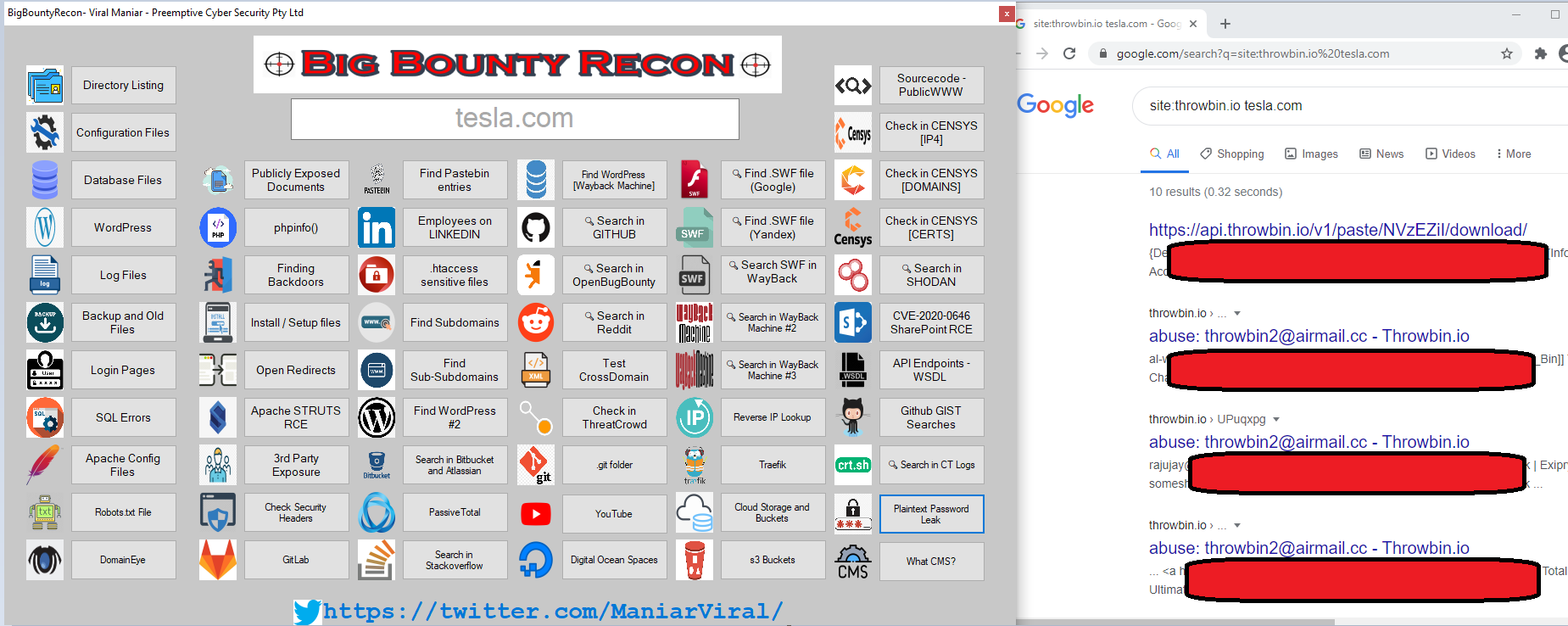Click the LinkedIn logo icon

(377, 227)
